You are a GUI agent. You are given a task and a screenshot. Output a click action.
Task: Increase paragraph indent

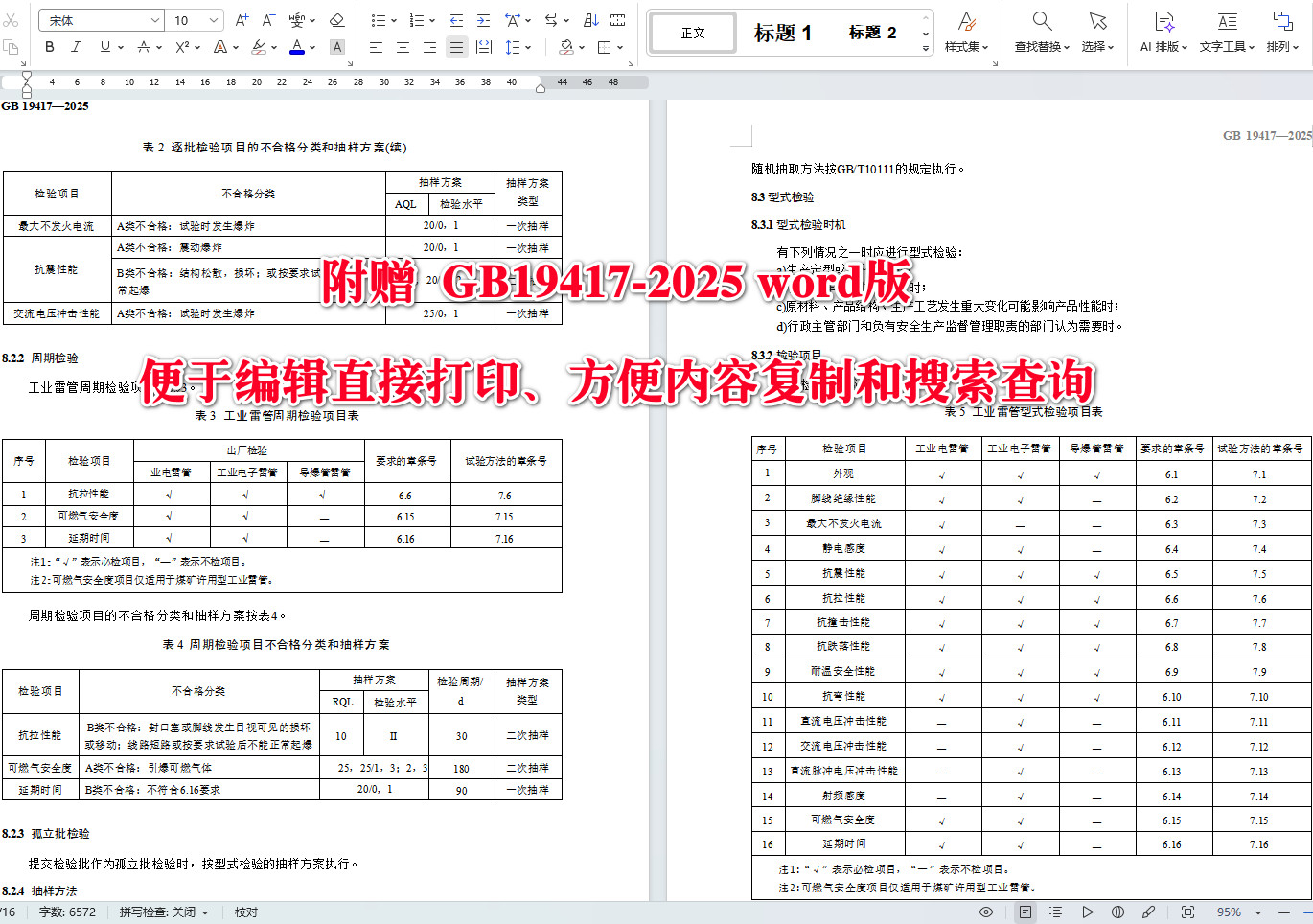click(x=483, y=20)
